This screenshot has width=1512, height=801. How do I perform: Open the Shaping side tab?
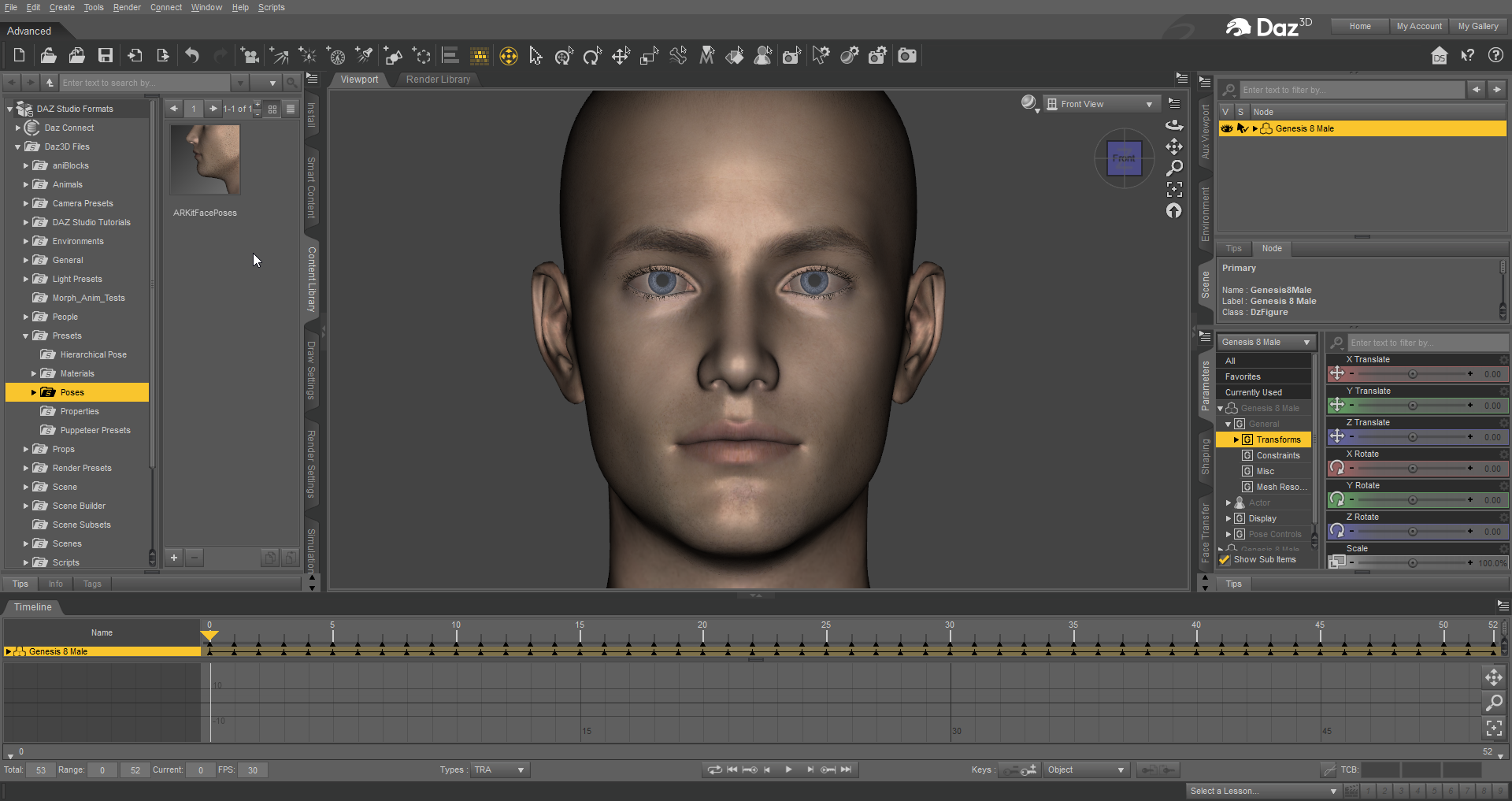coord(1205,457)
